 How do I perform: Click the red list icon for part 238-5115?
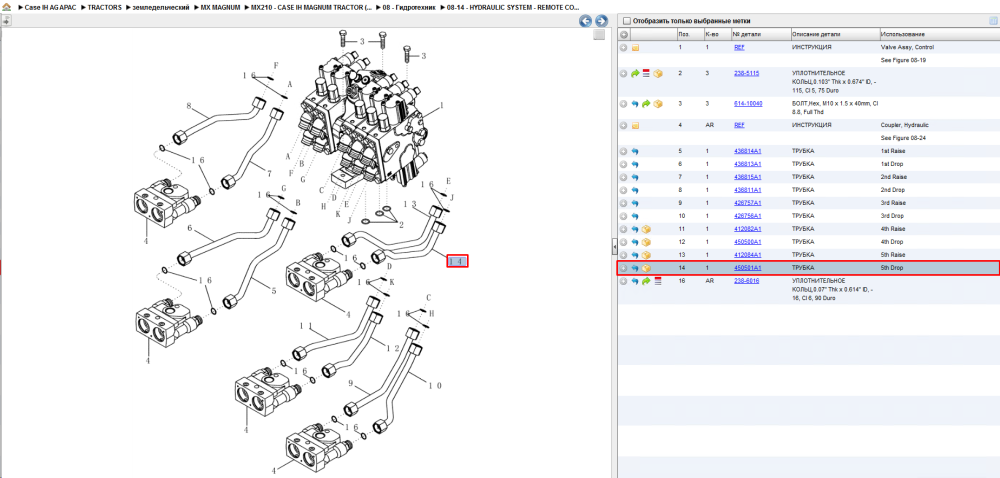point(646,74)
